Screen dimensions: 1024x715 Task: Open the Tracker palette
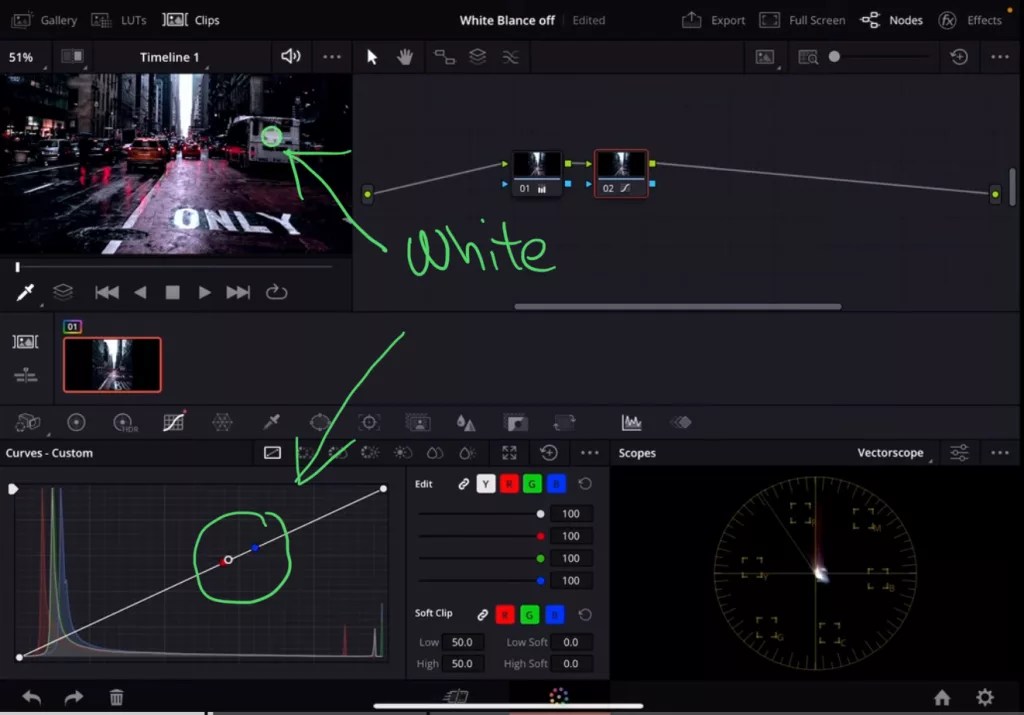(370, 422)
